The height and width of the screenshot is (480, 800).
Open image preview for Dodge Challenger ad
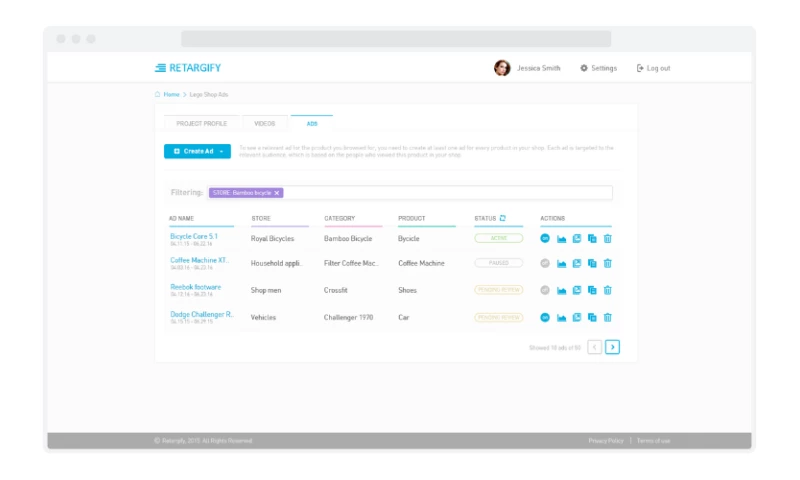(x=577, y=318)
